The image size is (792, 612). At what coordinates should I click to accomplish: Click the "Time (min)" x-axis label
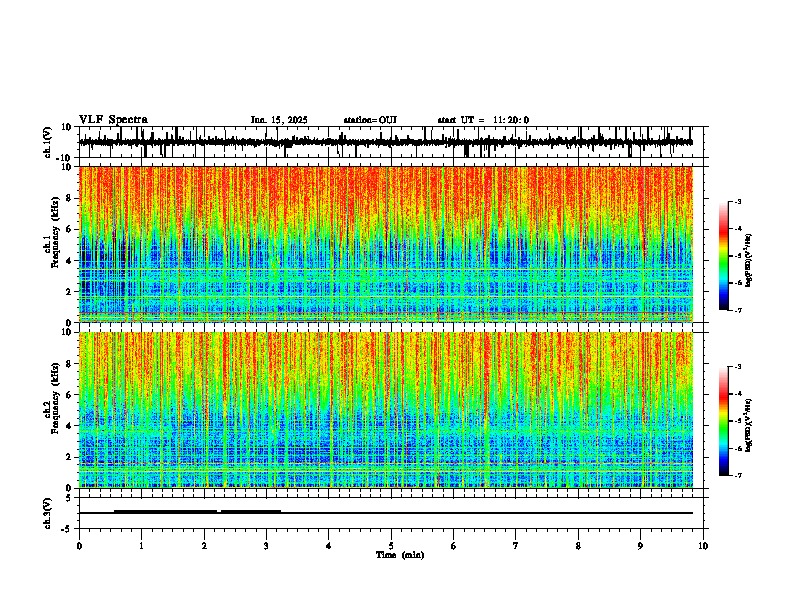tap(400, 555)
